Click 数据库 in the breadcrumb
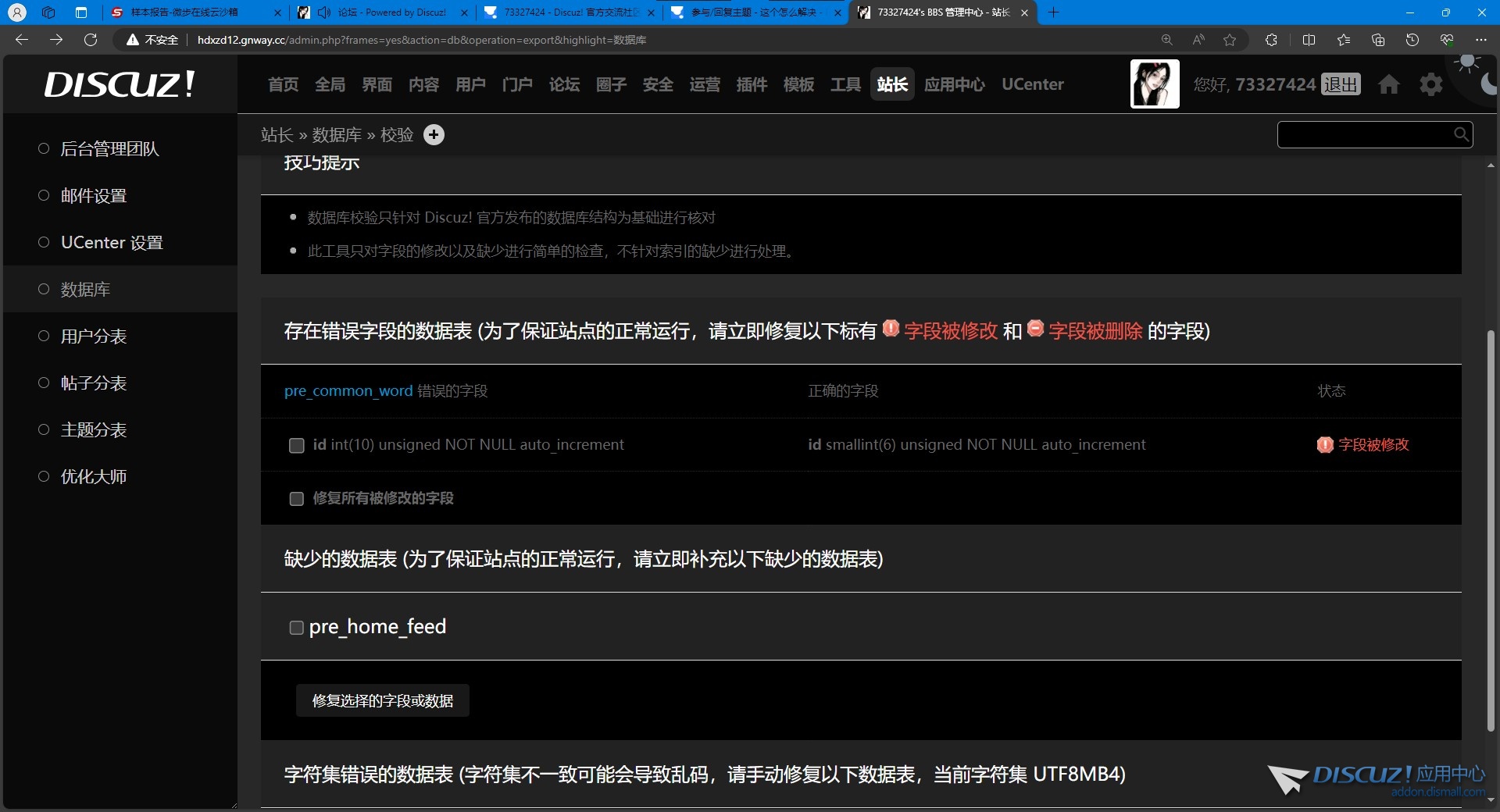The width and height of the screenshot is (1500, 812). point(337,135)
